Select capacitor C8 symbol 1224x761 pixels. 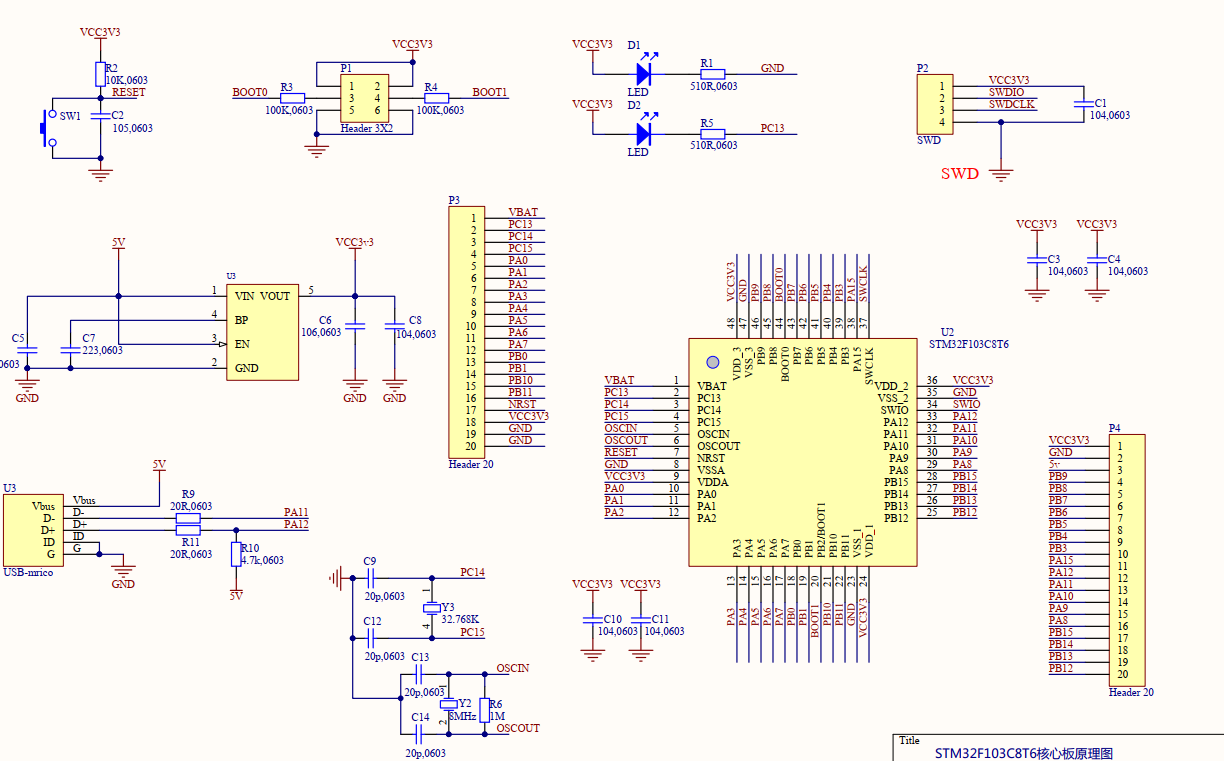tap(395, 326)
